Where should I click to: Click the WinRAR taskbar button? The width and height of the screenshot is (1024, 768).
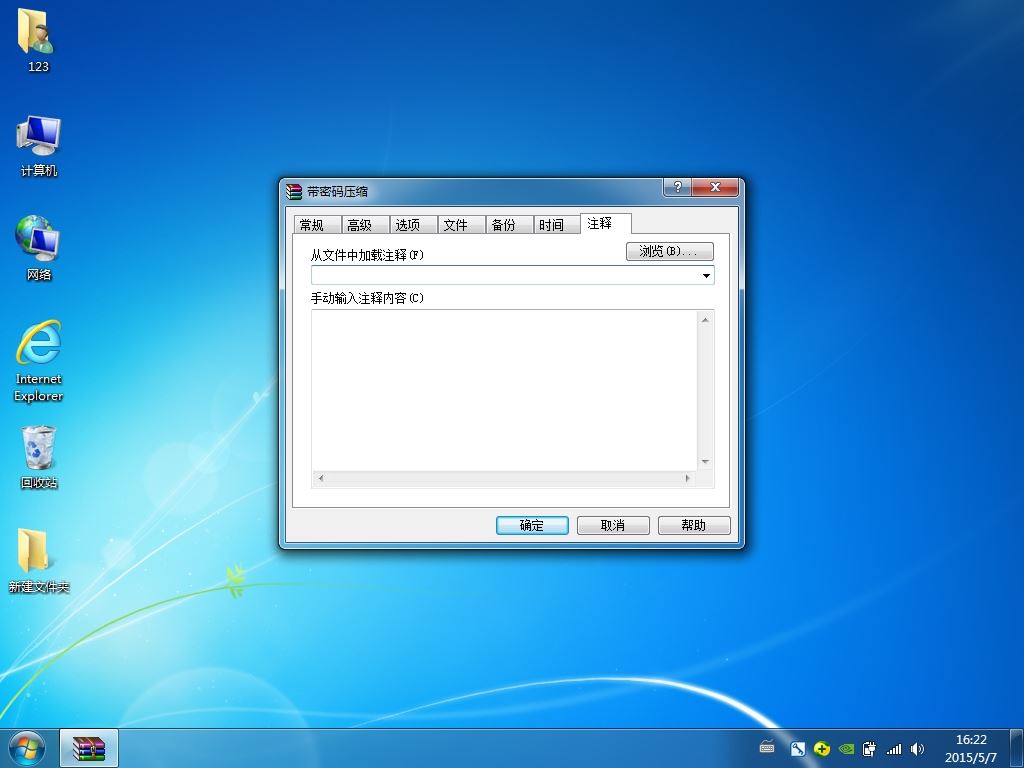click(89, 748)
